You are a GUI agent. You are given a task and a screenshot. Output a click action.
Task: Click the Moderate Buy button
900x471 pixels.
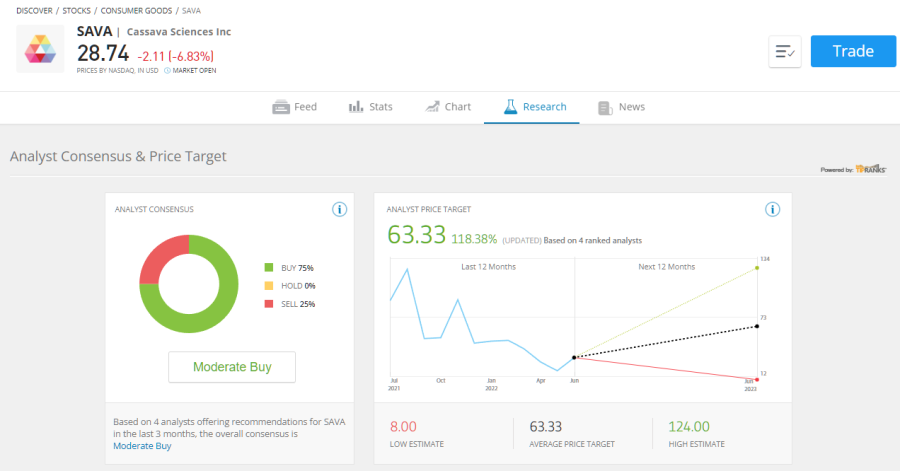(232, 367)
